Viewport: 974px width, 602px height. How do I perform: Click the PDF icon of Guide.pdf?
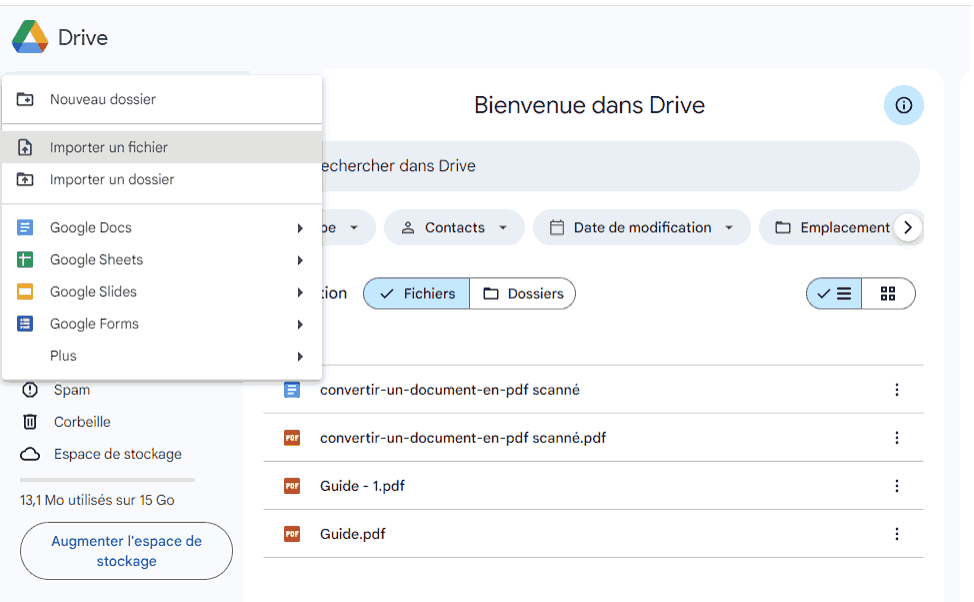click(292, 534)
